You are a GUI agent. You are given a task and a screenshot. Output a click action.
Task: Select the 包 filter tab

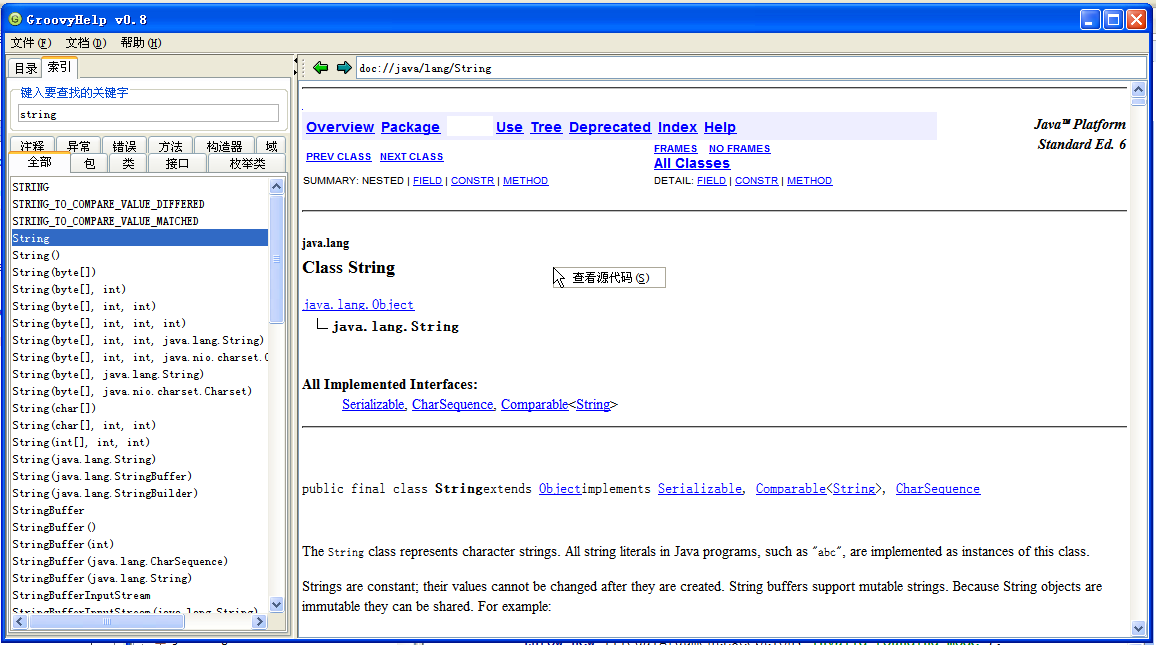pos(89,164)
